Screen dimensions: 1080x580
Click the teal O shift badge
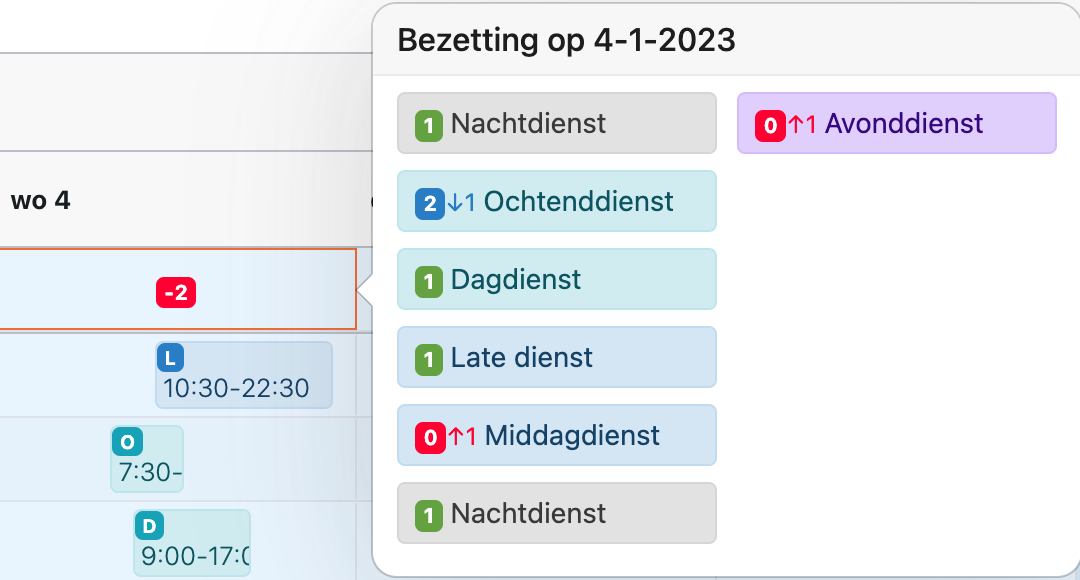[x=127, y=442]
